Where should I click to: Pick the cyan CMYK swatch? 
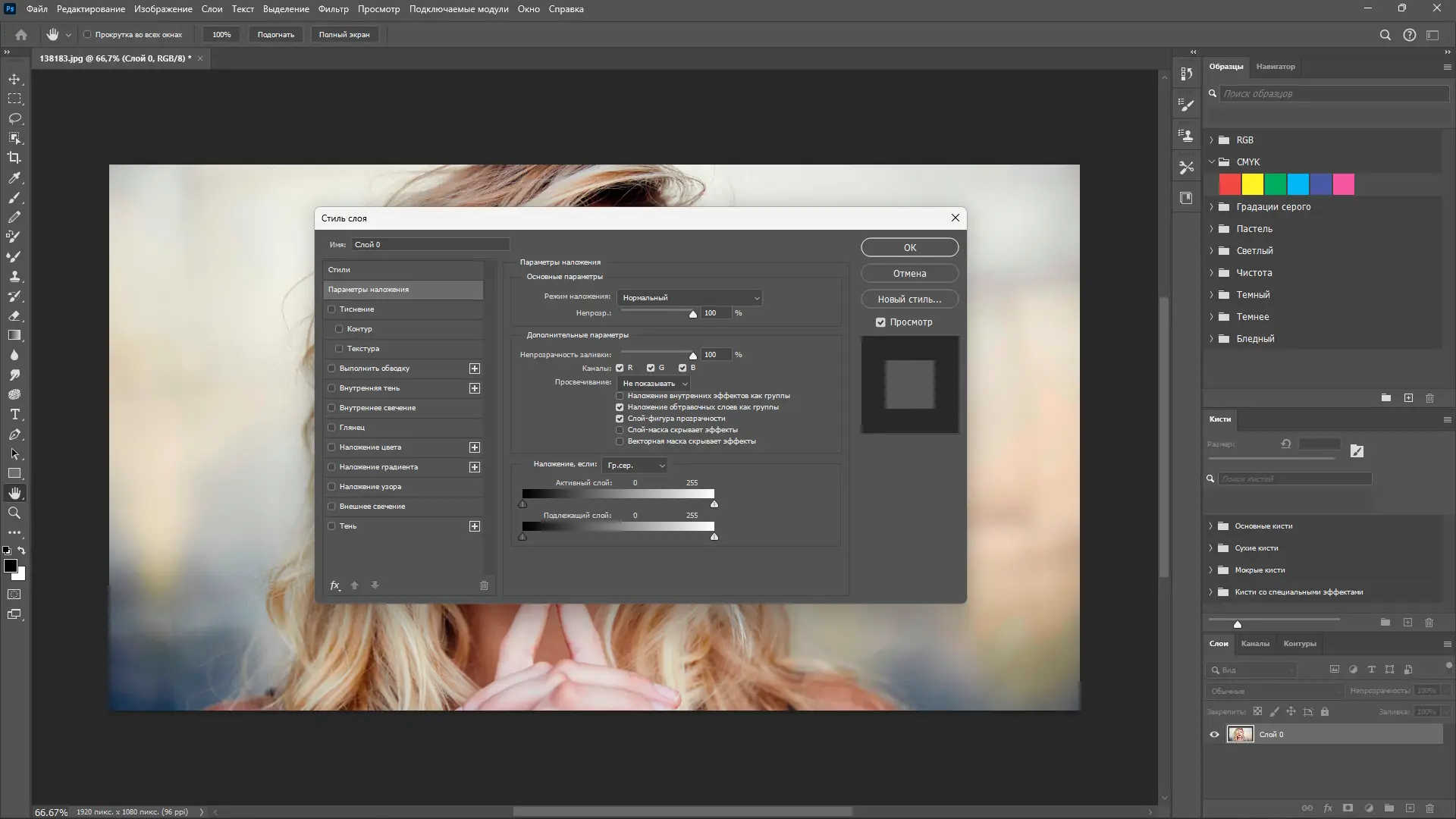coord(1298,184)
